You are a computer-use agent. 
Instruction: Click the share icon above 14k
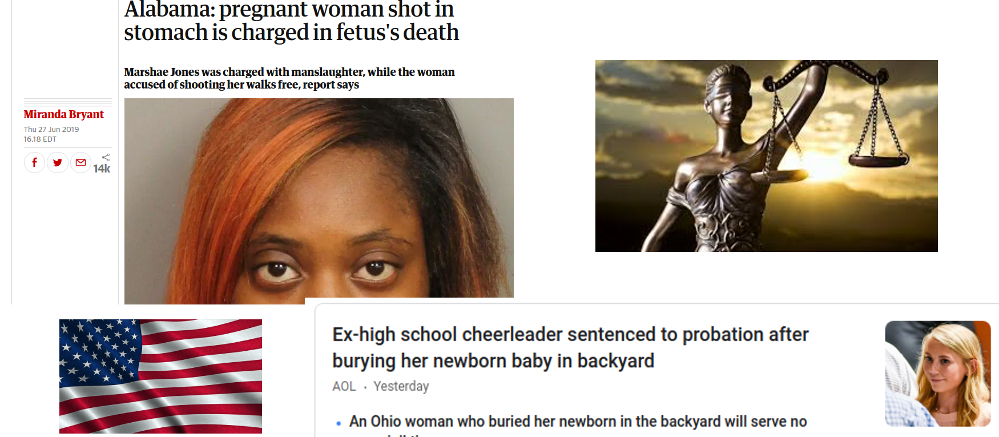click(x=106, y=157)
